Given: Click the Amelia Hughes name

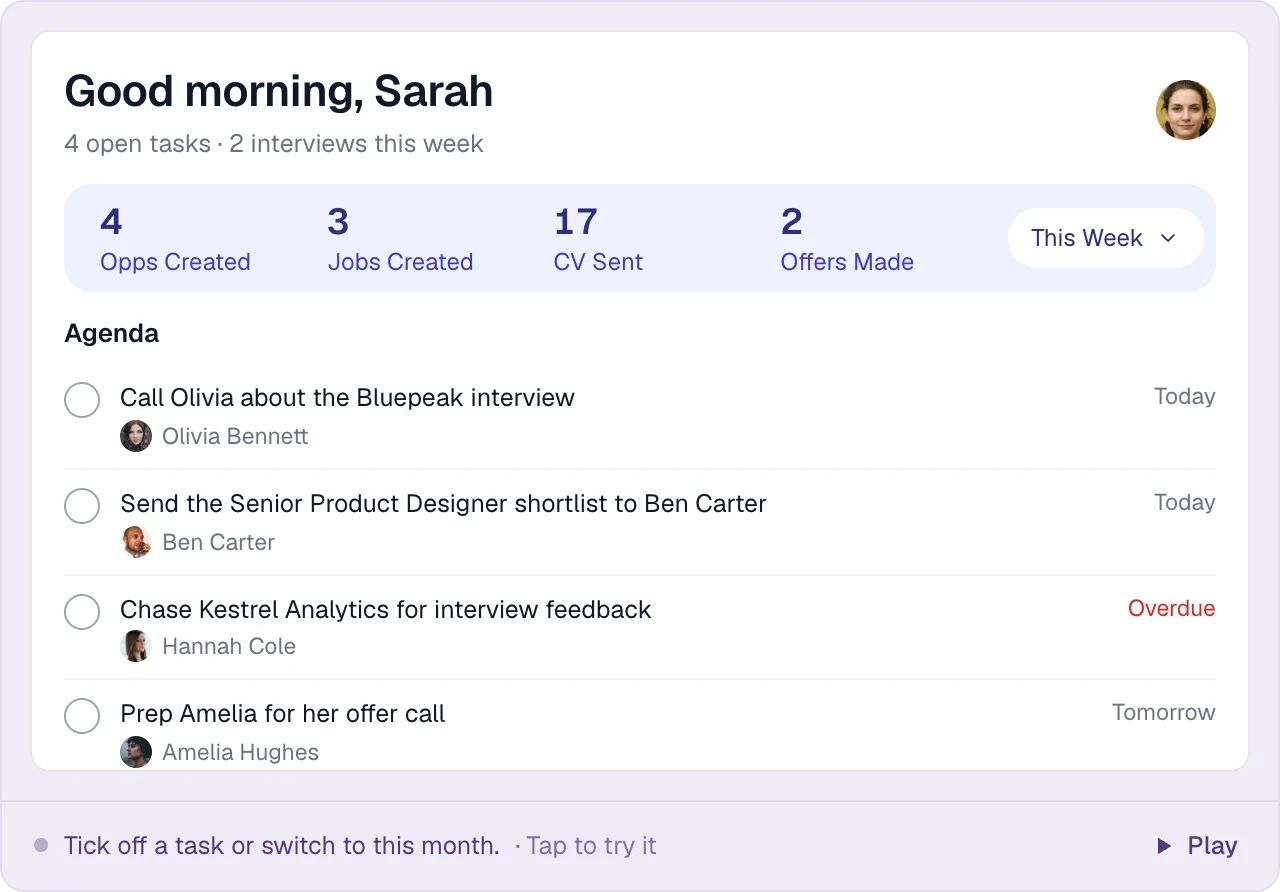Looking at the screenshot, I should coord(240,752).
